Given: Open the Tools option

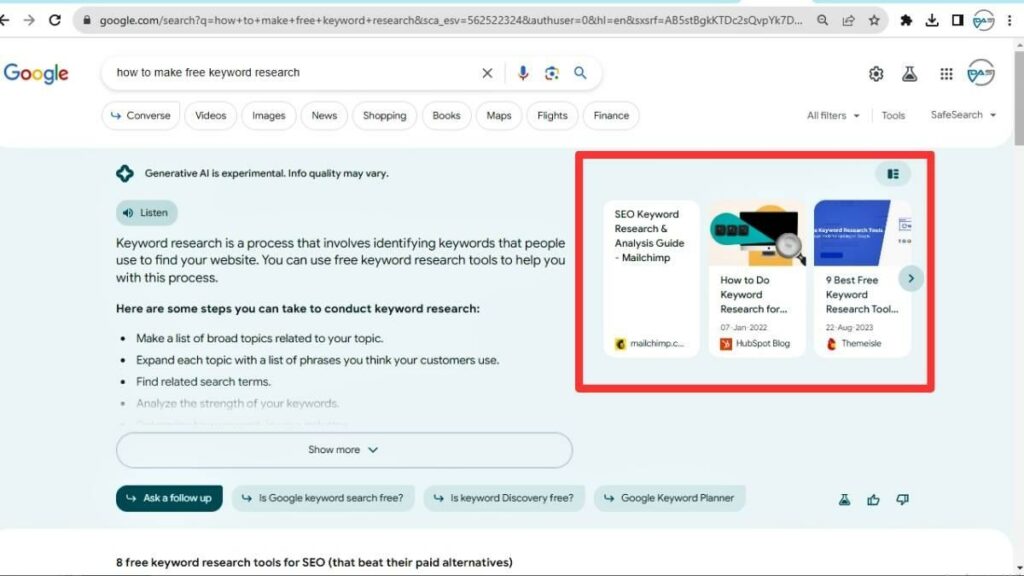Looking at the screenshot, I should click(893, 116).
